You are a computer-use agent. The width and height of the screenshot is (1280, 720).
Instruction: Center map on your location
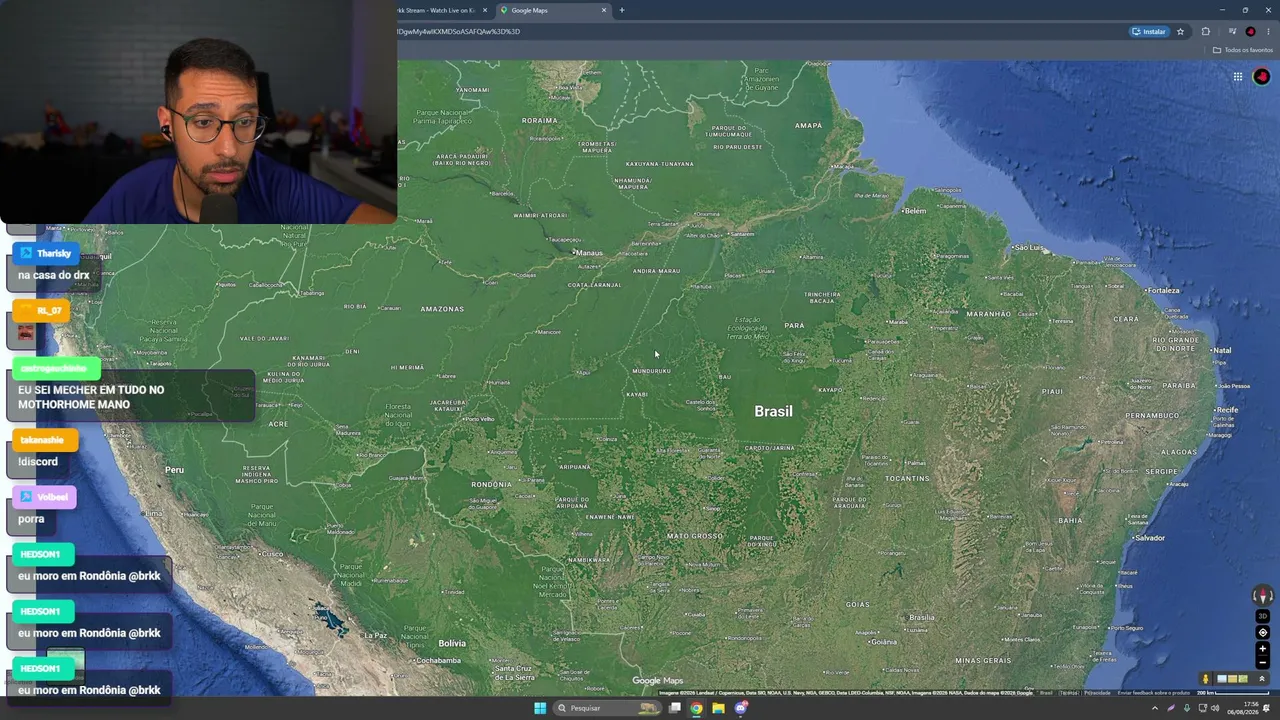coord(1262,632)
